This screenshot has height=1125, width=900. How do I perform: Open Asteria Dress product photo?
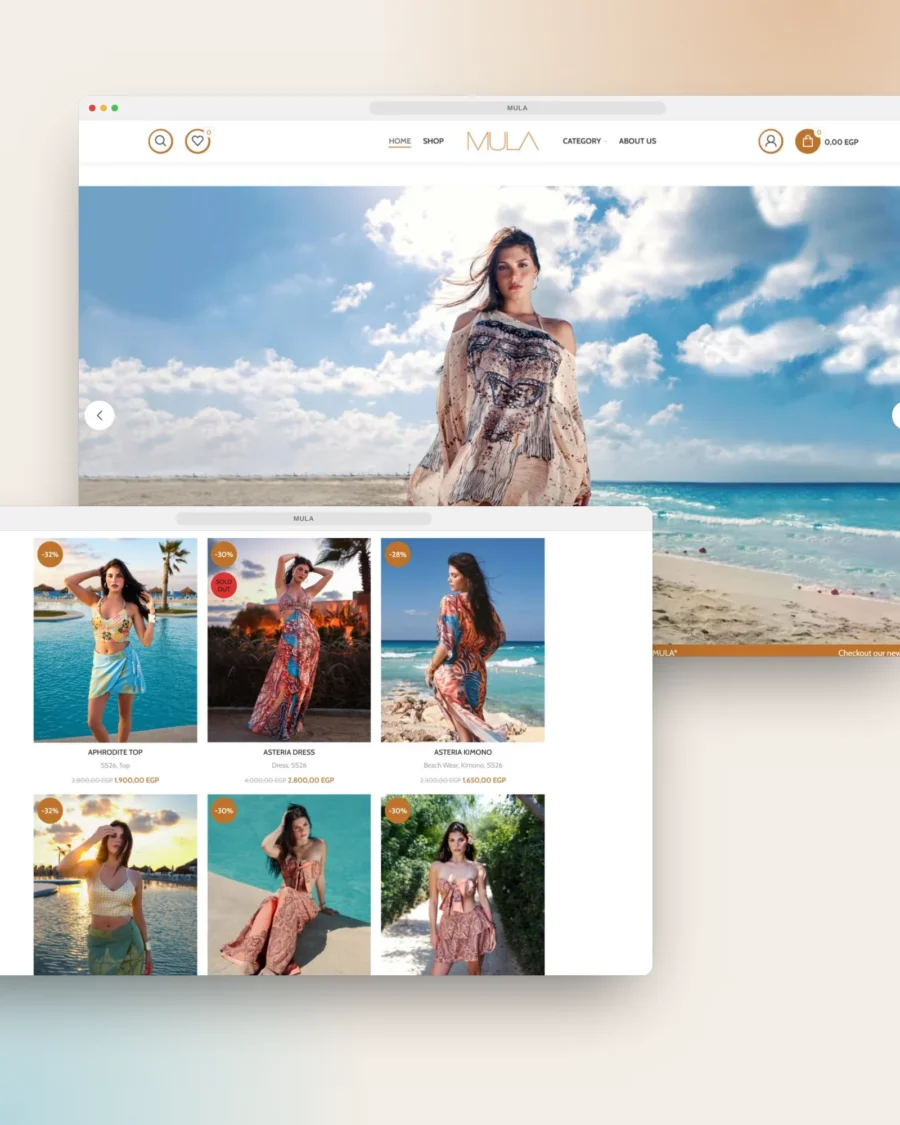pos(289,640)
